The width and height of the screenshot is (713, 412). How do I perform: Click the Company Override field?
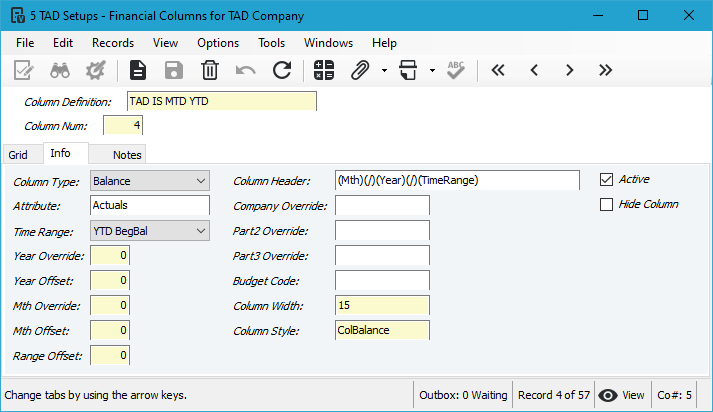click(x=382, y=205)
